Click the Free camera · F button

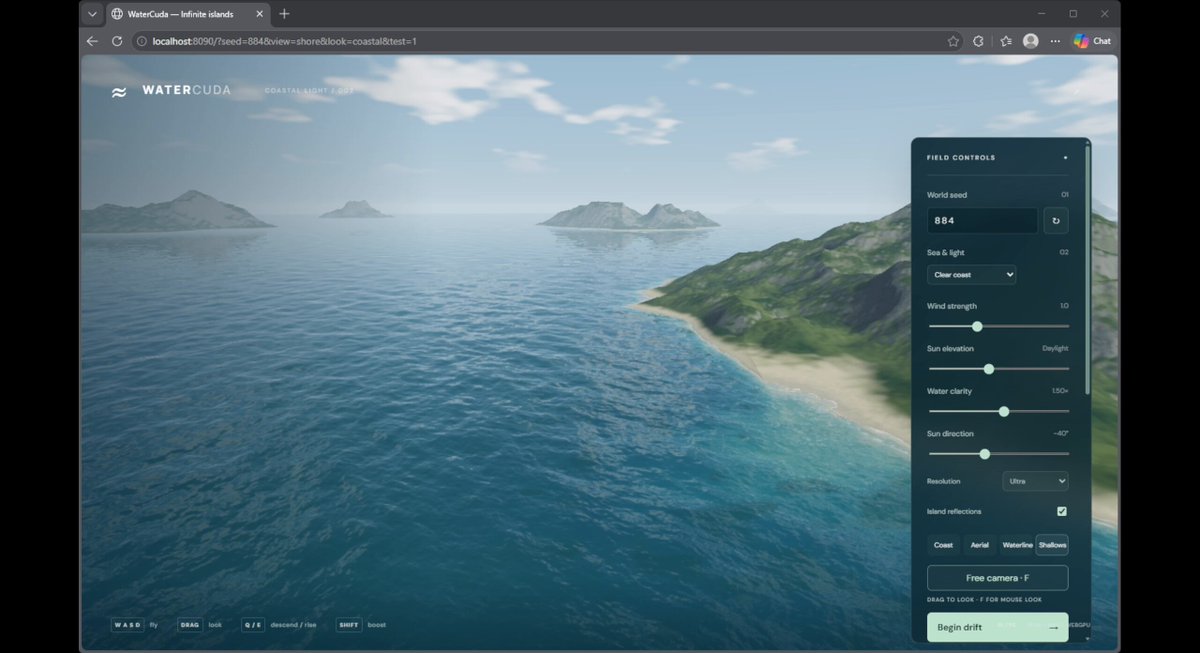tap(997, 578)
